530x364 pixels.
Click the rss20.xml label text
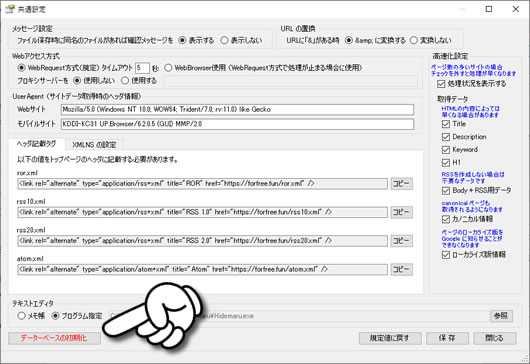(x=31, y=230)
